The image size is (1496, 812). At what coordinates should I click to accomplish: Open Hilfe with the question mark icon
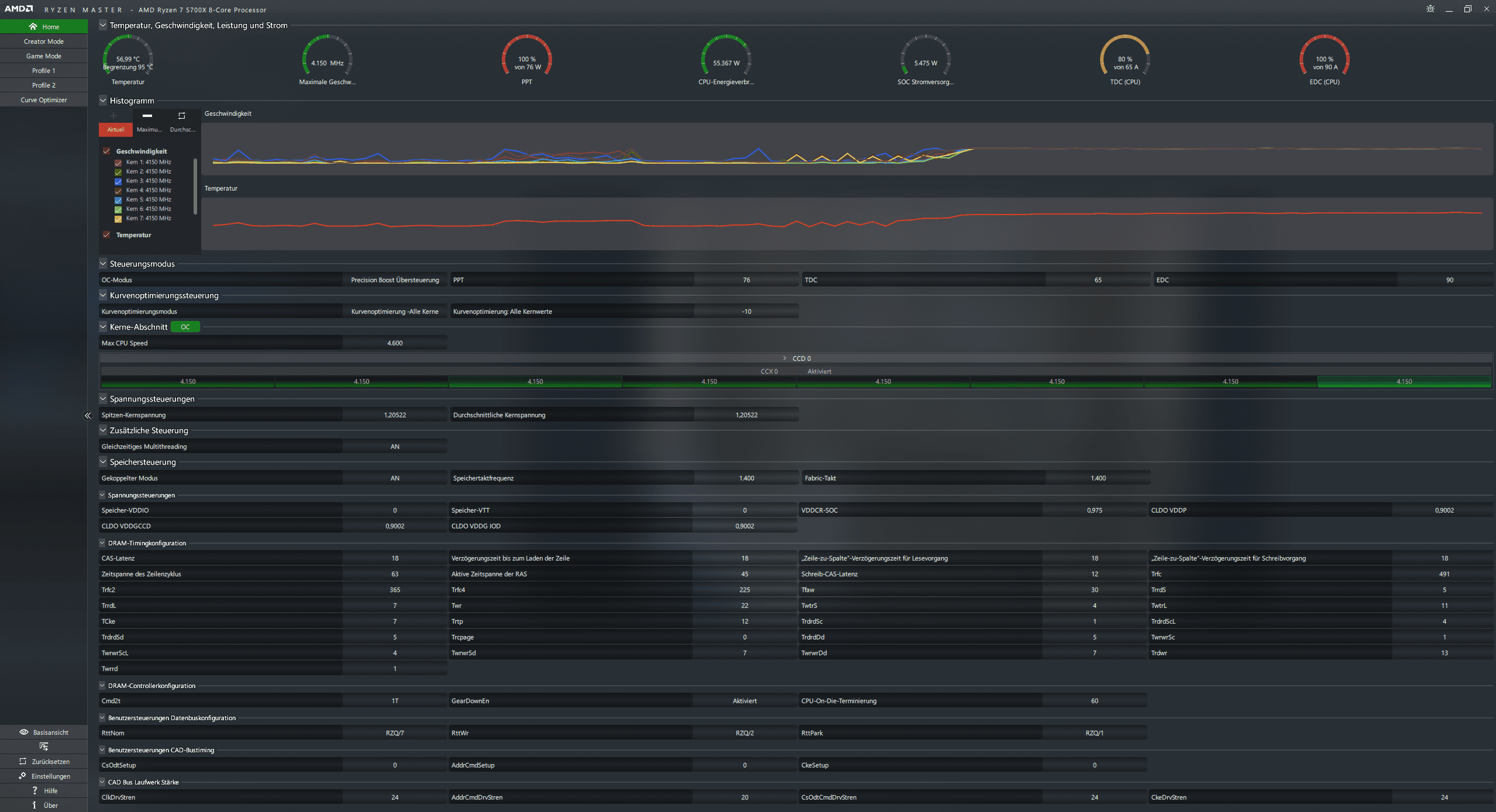pyautogui.click(x=35, y=790)
